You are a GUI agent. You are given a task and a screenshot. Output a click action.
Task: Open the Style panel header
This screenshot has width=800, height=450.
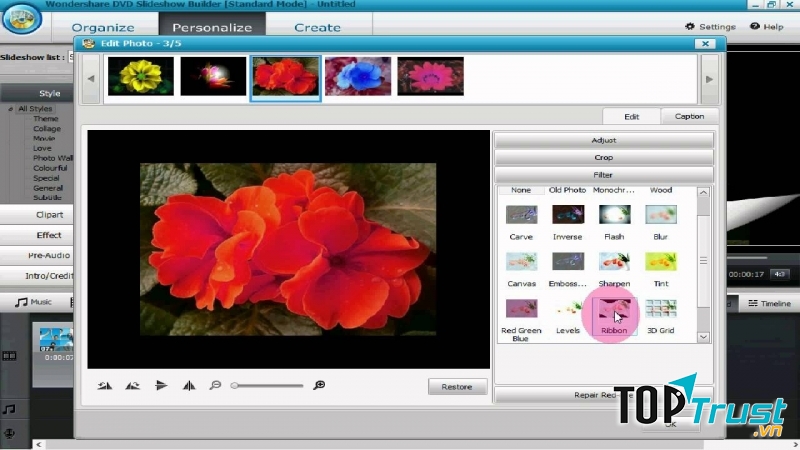tap(49, 93)
